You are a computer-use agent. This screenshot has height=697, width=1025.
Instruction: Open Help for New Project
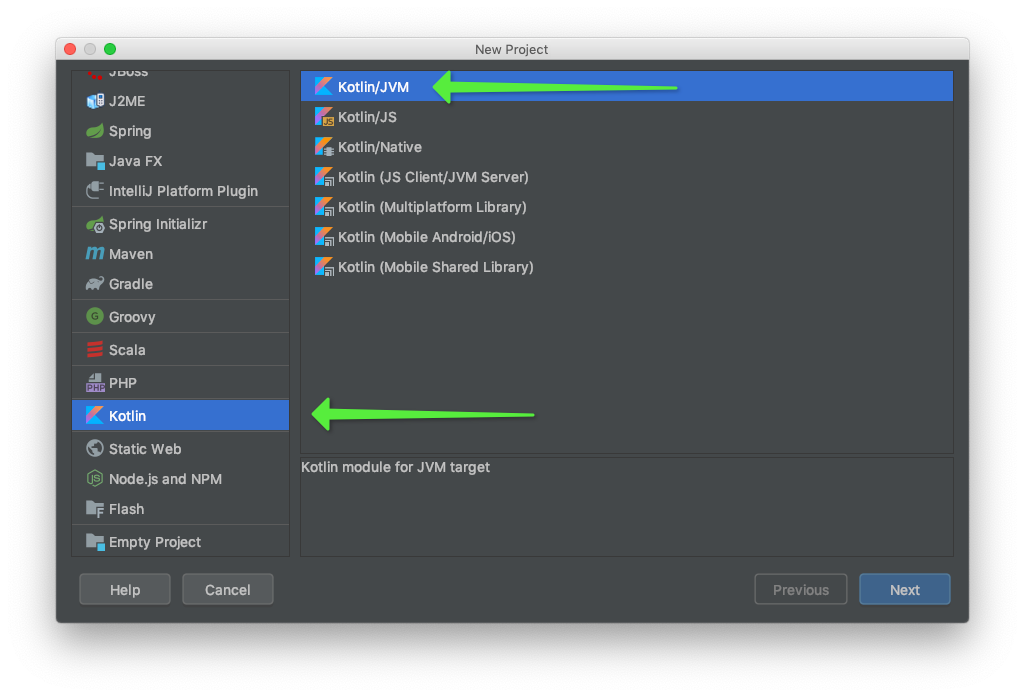pyautogui.click(x=125, y=590)
